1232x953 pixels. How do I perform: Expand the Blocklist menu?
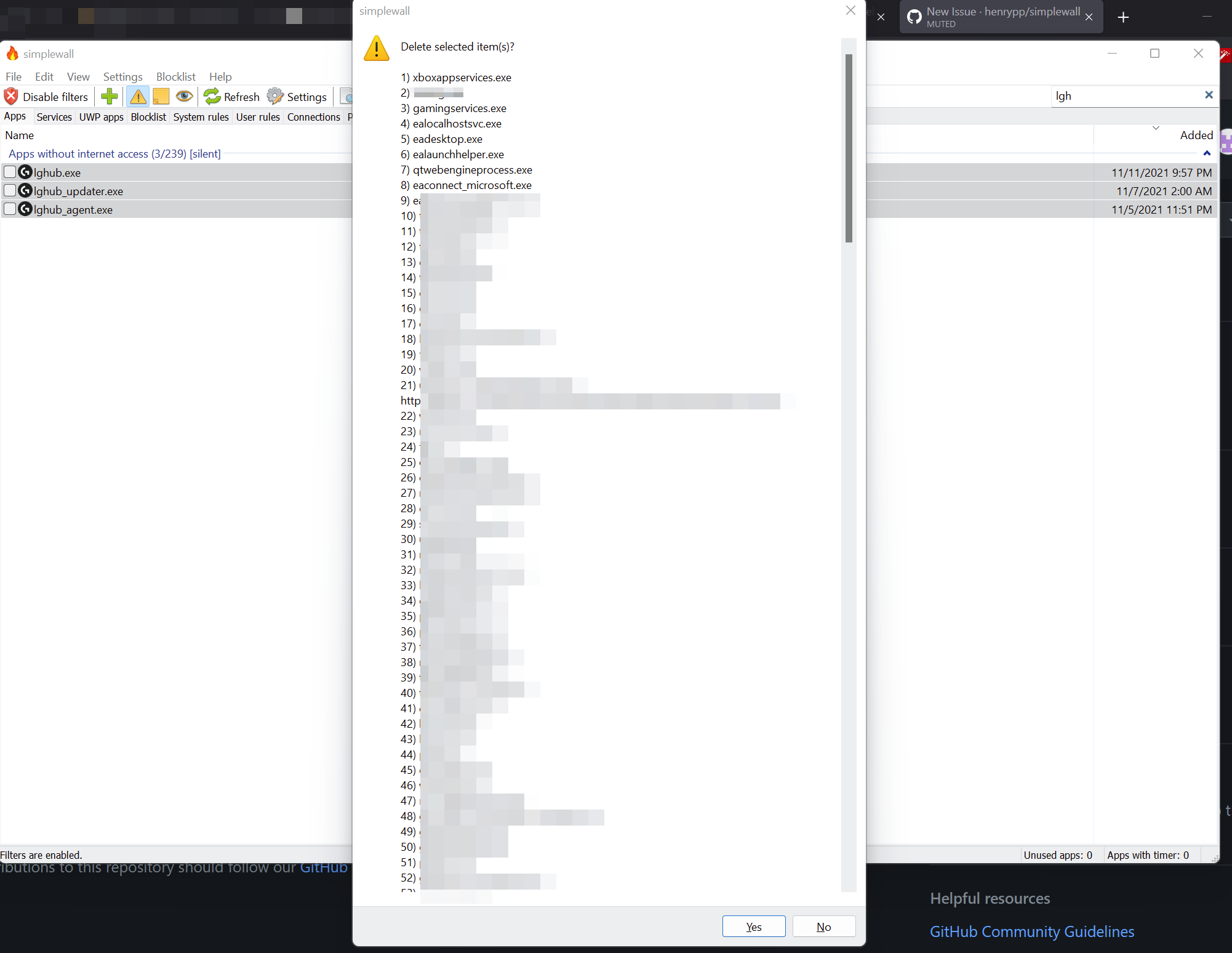click(x=175, y=76)
